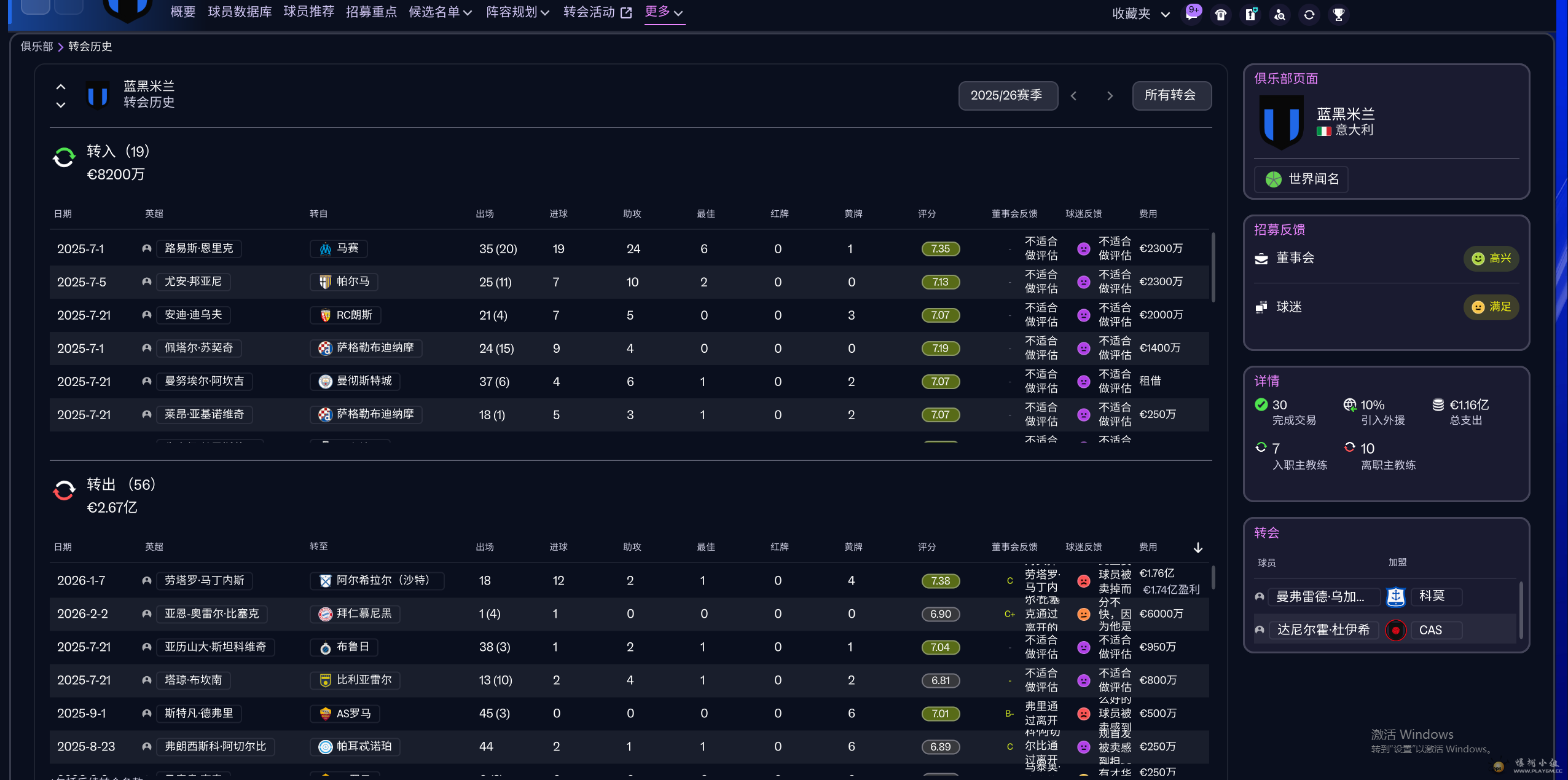Open the 转会活动 external link tab
The image size is (1568, 780).
pos(598,12)
